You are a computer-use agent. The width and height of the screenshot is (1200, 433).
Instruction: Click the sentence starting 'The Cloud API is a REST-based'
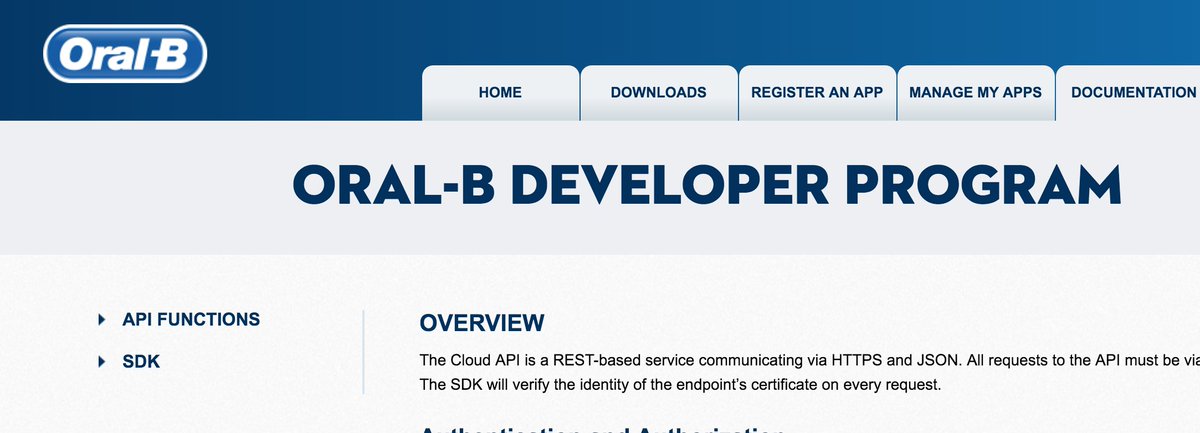point(810,360)
